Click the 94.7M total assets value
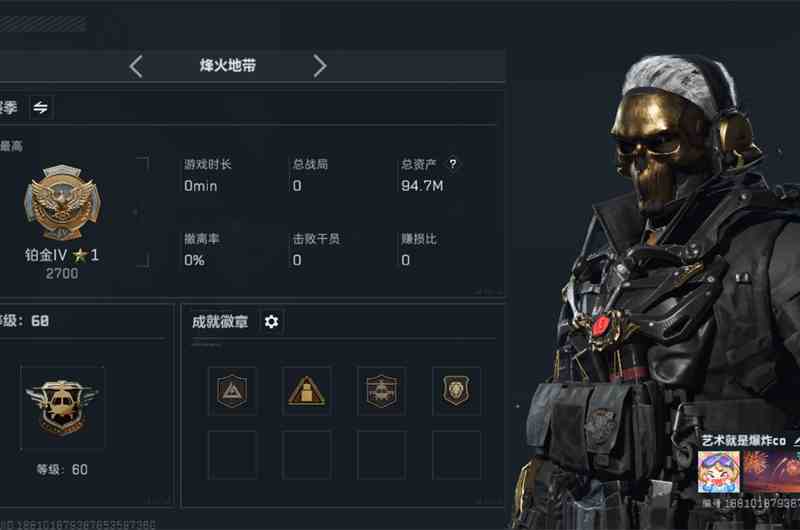The image size is (800, 530). pos(422,186)
